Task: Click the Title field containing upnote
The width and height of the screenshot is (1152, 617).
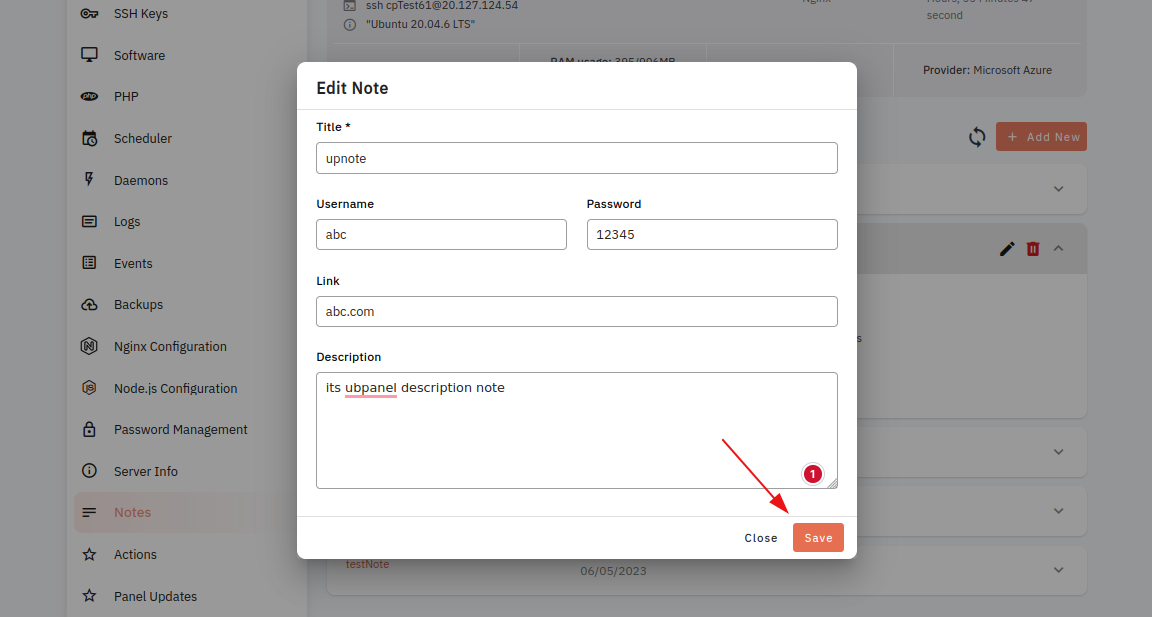Action: click(577, 158)
